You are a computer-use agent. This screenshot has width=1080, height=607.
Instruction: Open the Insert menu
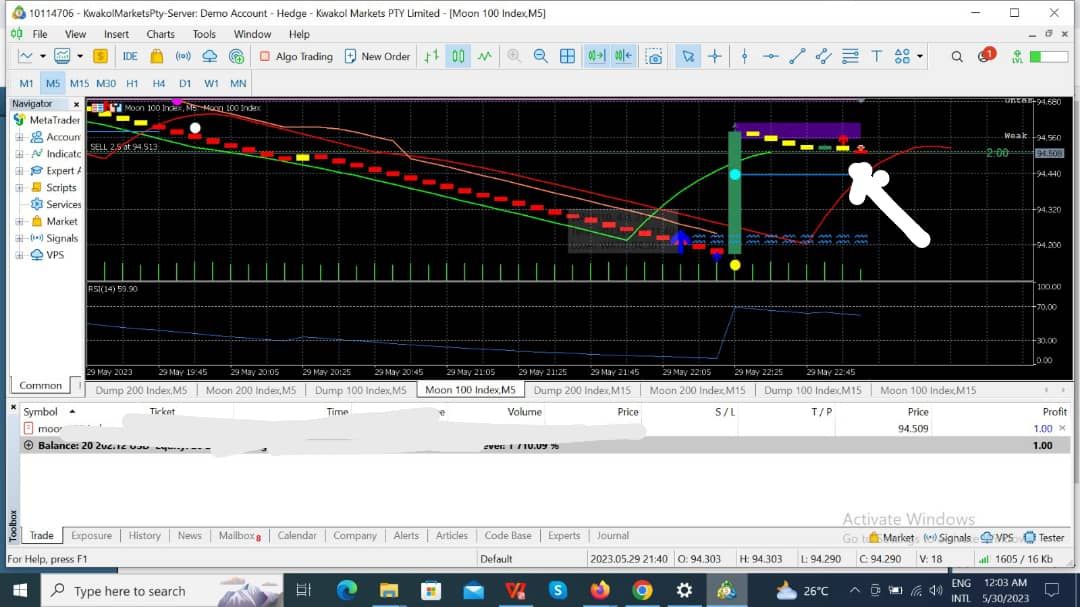click(116, 34)
